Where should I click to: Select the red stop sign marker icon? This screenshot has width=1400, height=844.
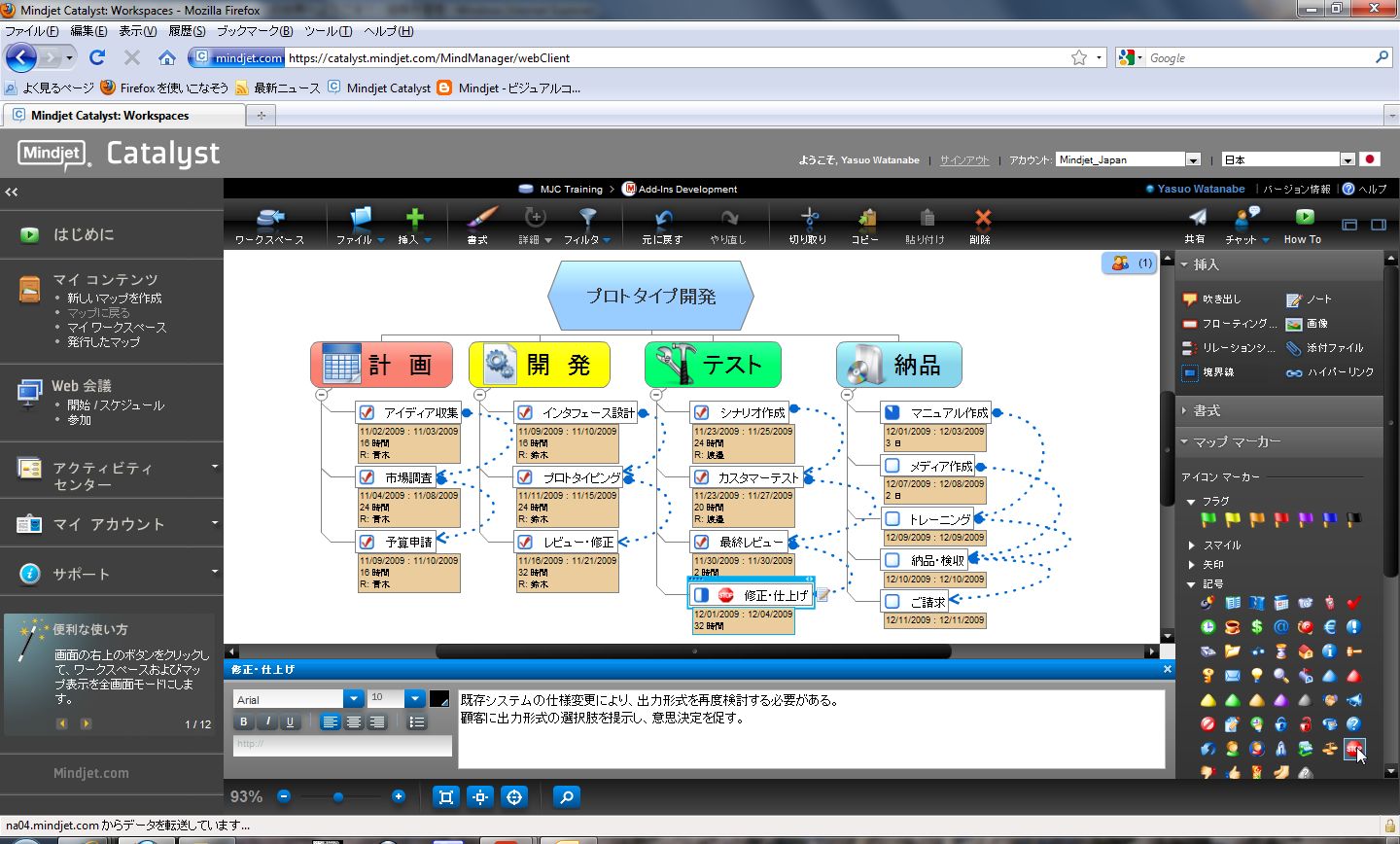click(1353, 749)
